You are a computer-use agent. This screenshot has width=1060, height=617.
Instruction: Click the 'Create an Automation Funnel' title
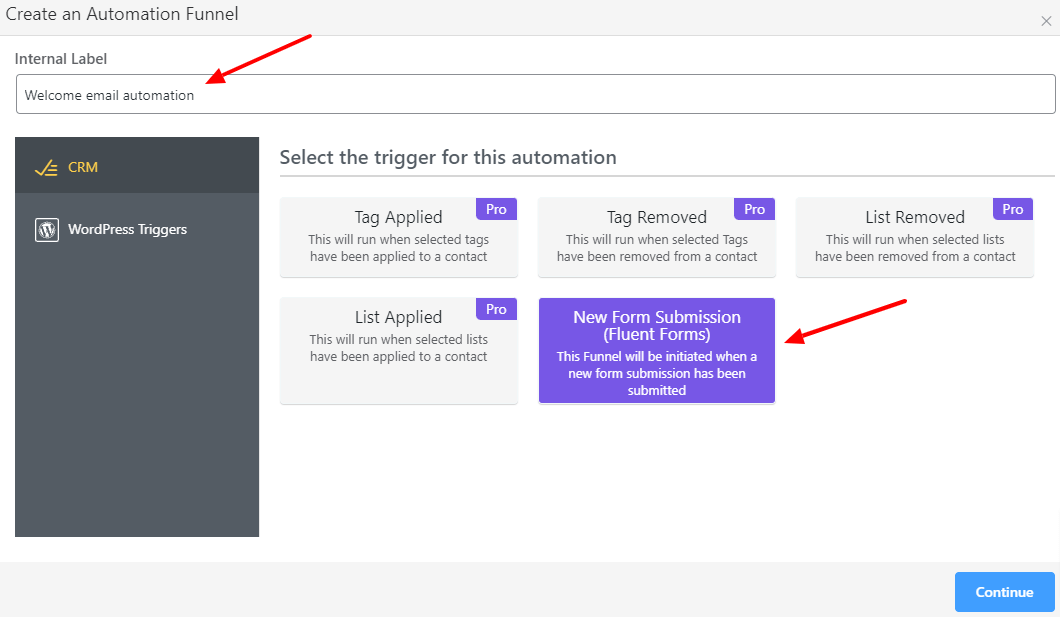122,14
